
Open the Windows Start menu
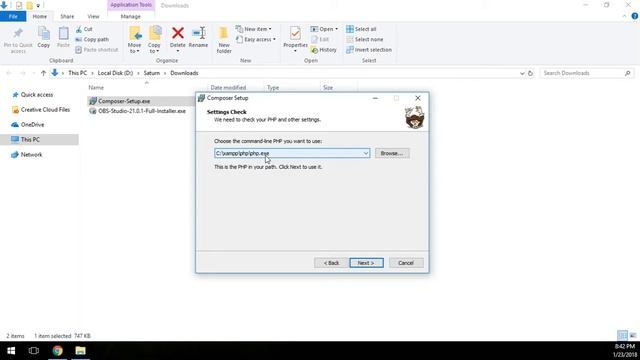click(11, 351)
